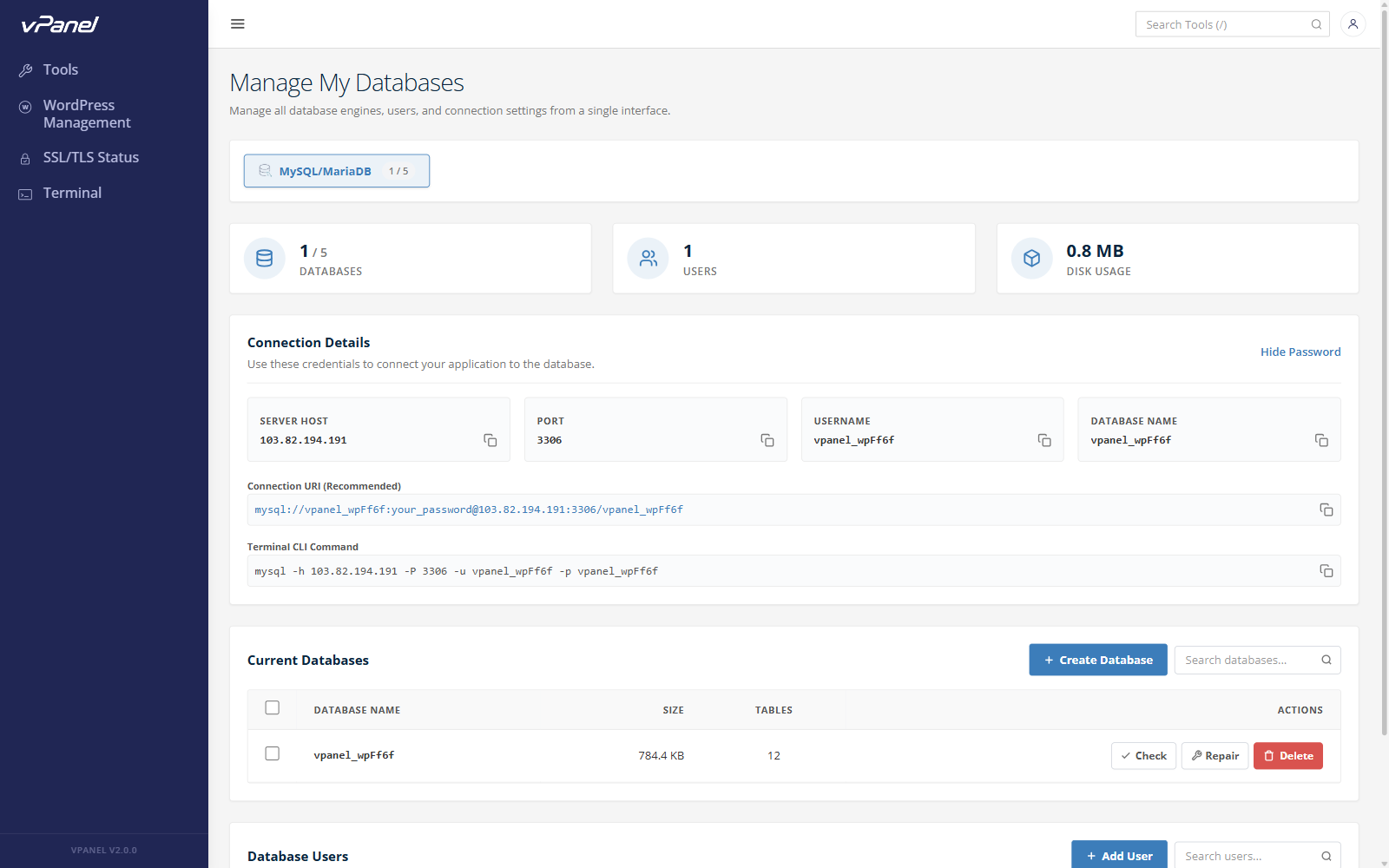Click the vPanel logo
Viewport: 1389px width, 868px height.
pos(60,24)
